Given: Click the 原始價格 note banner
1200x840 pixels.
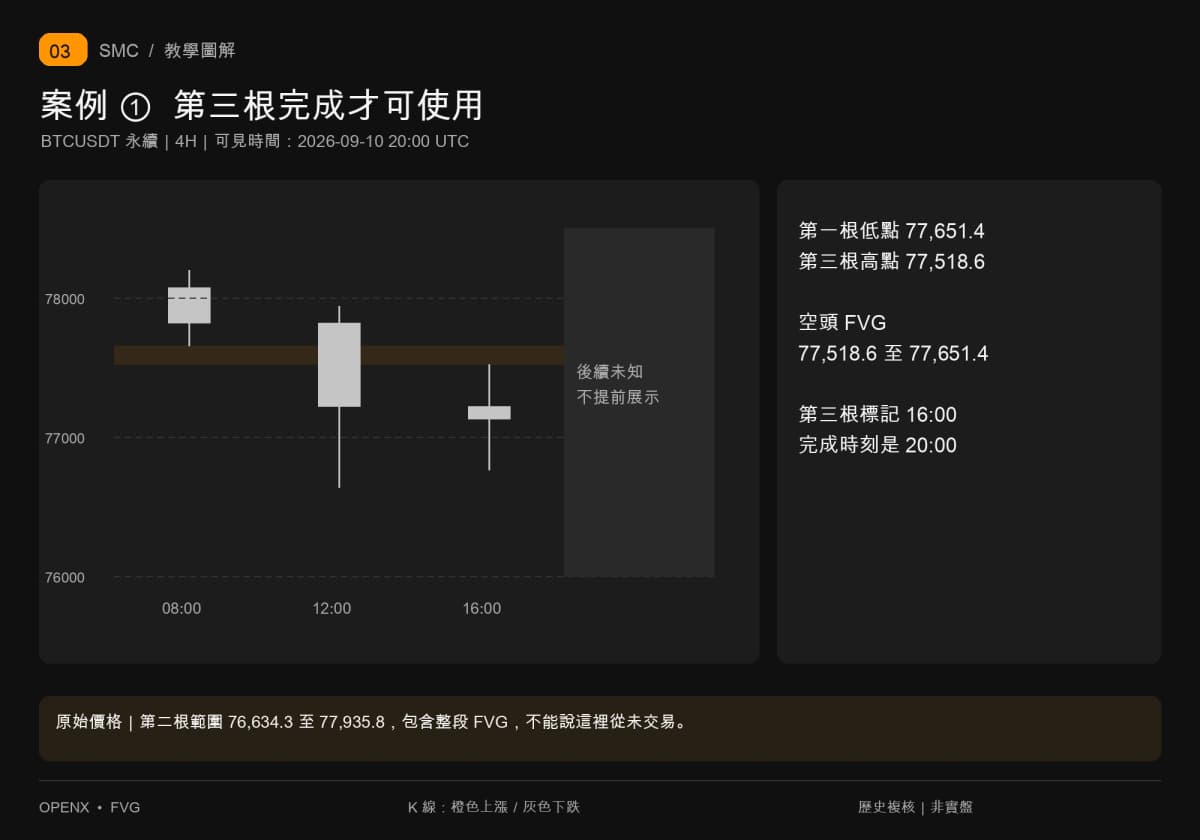Looking at the screenshot, I should pos(600,729).
